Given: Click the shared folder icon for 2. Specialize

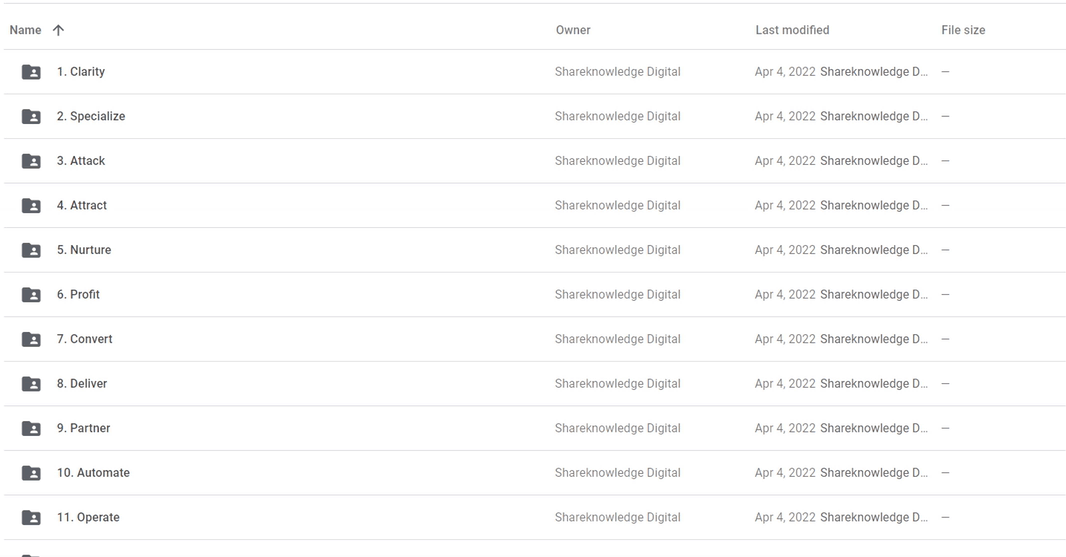Looking at the screenshot, I should point(31,117).
